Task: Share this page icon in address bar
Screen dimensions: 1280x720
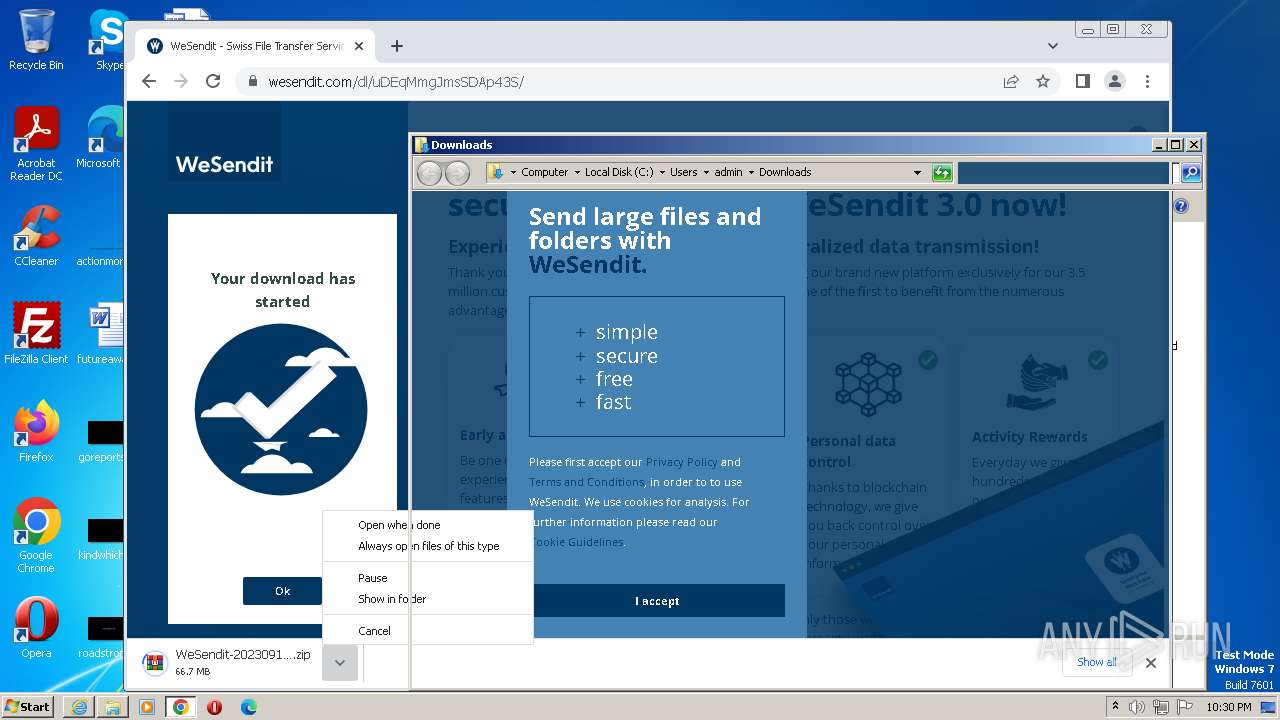Action: (1011, 81)
